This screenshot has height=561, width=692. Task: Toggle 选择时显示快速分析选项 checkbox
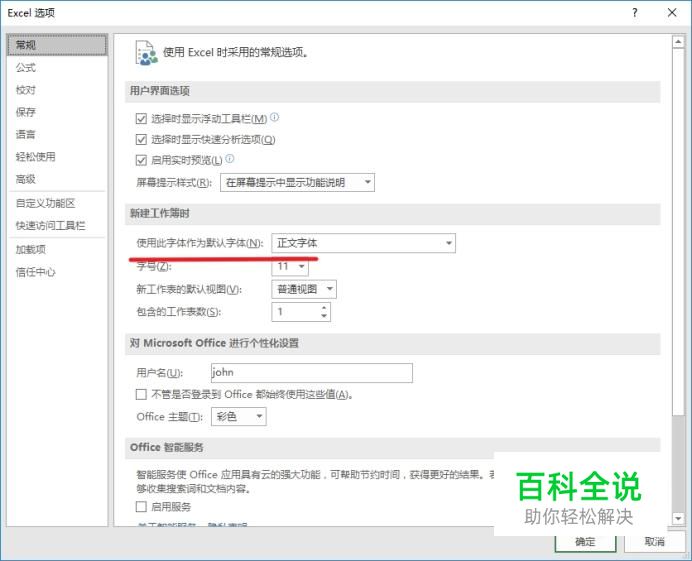pyautogui.click(x=141, y=139)
